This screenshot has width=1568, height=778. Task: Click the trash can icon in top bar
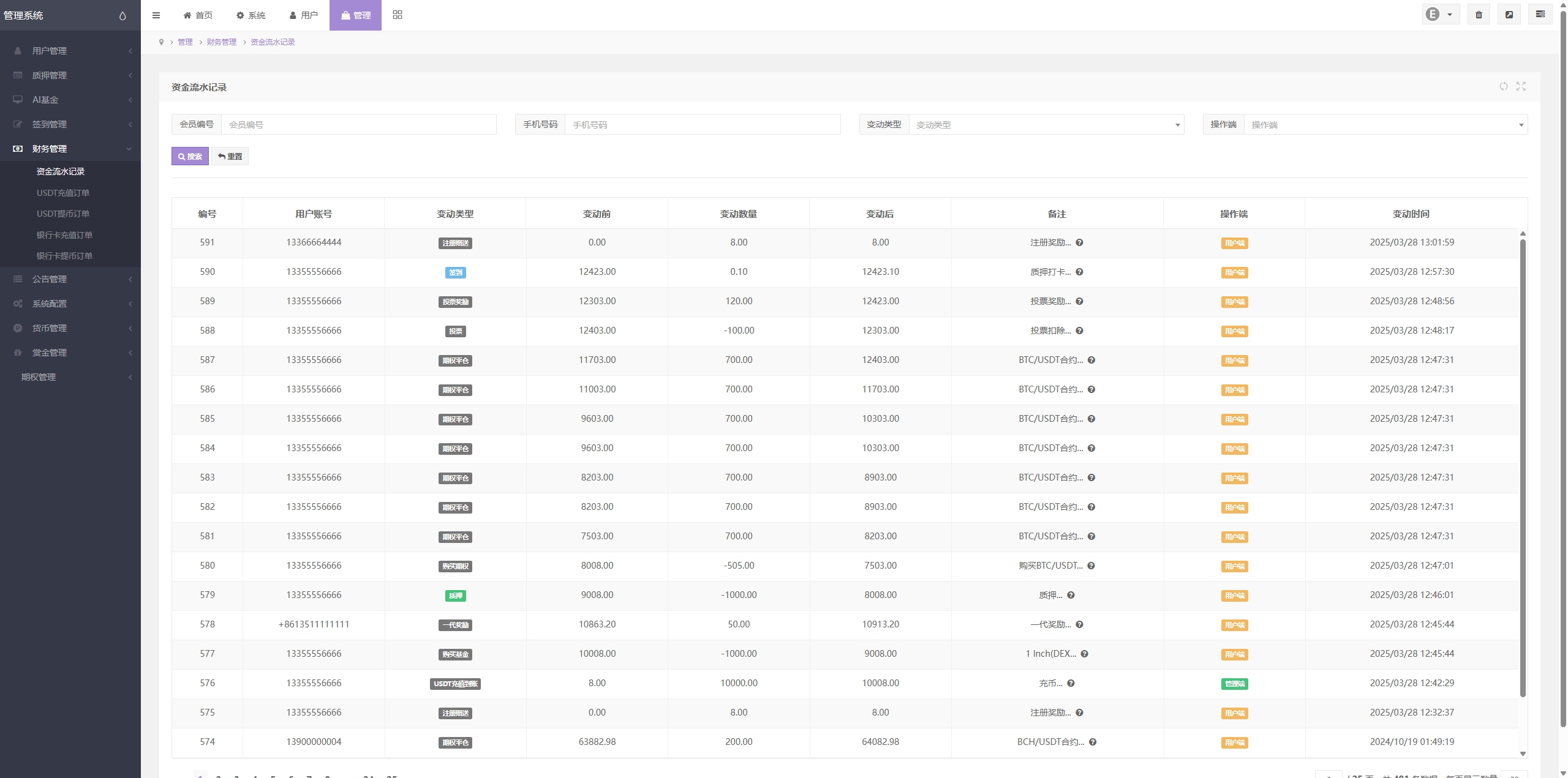tap(1479, 15)
